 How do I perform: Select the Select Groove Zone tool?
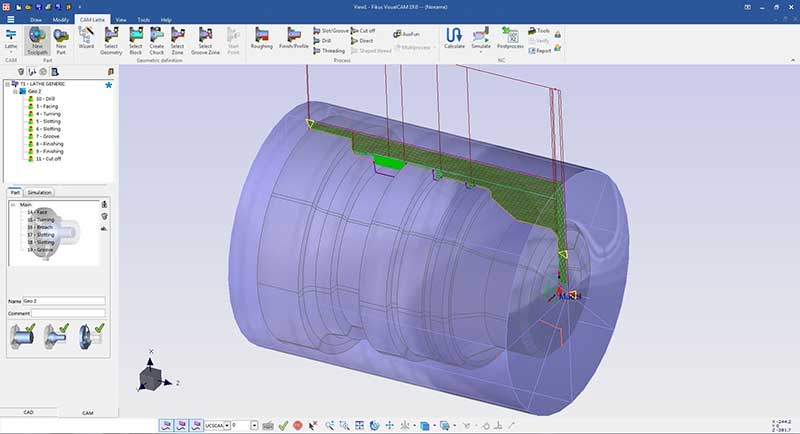(x=205, y=38)
